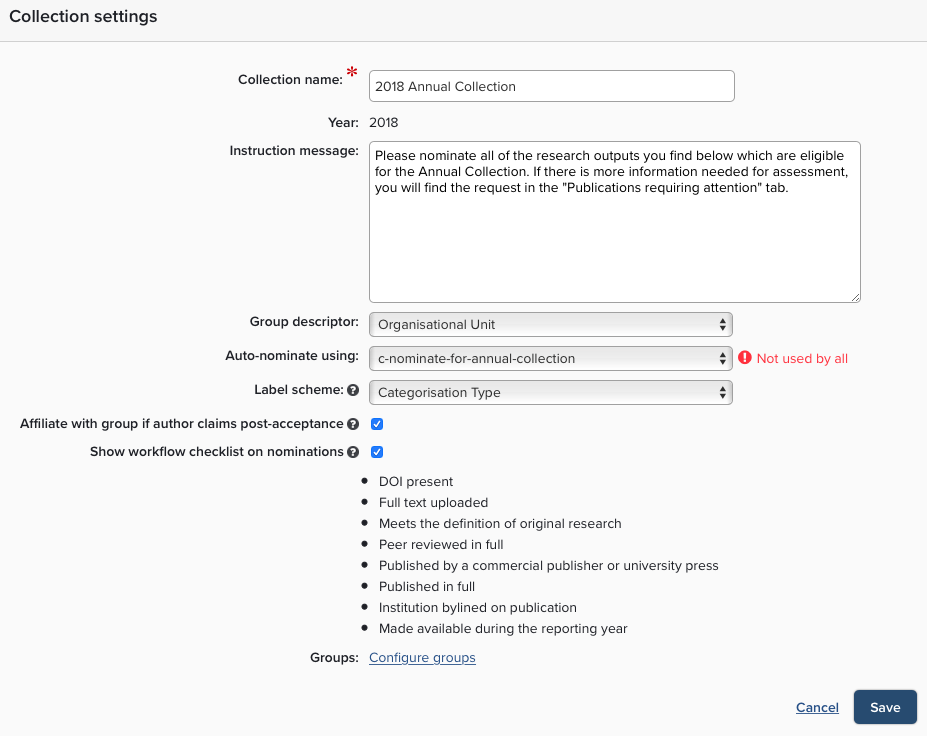Toggle Show workflow checklist on nominations checkbox
Screen dimensions: 927x736
click(377, 452)
